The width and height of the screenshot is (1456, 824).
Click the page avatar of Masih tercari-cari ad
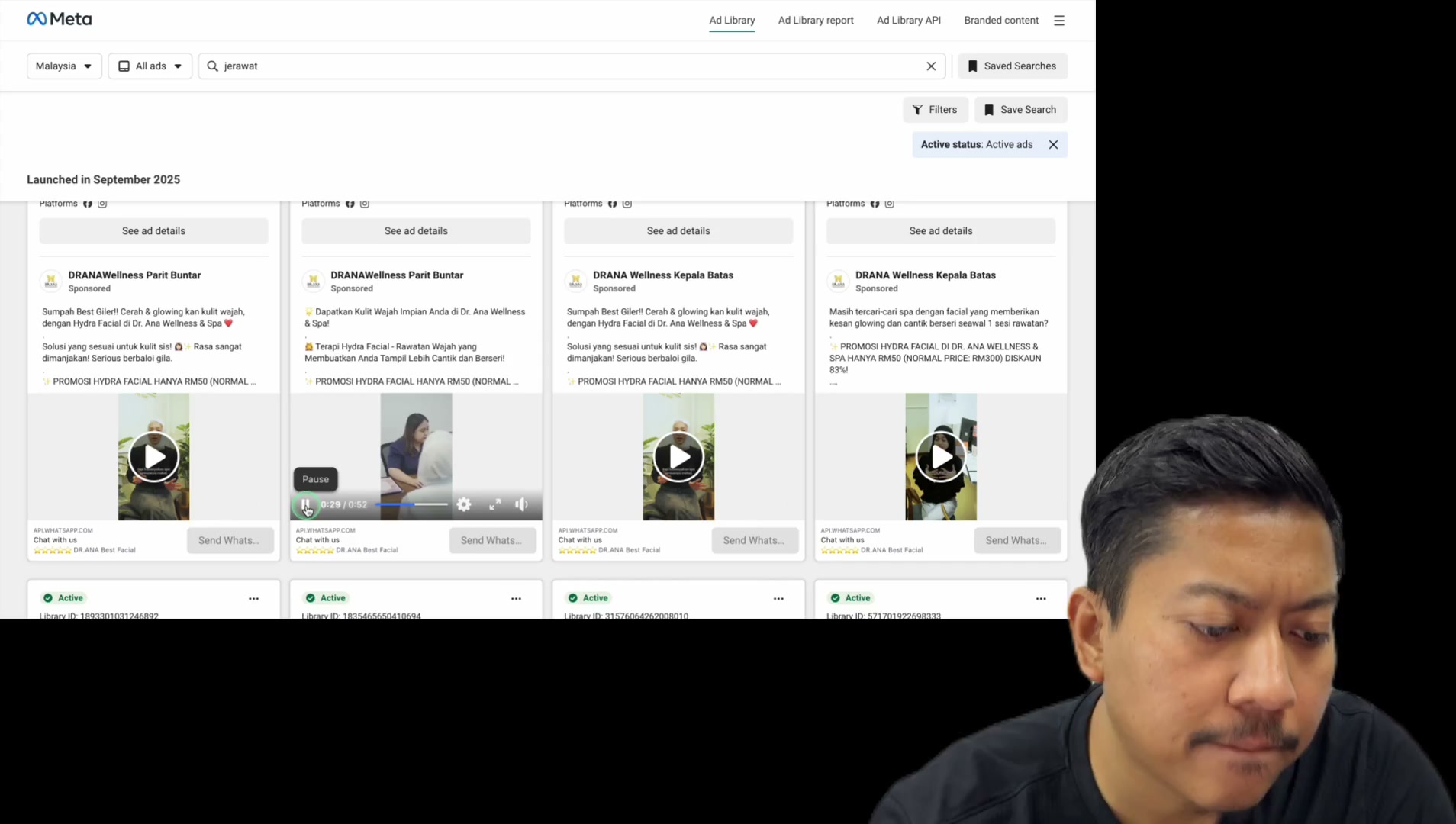pyautogui.click(x=838, y=282)
